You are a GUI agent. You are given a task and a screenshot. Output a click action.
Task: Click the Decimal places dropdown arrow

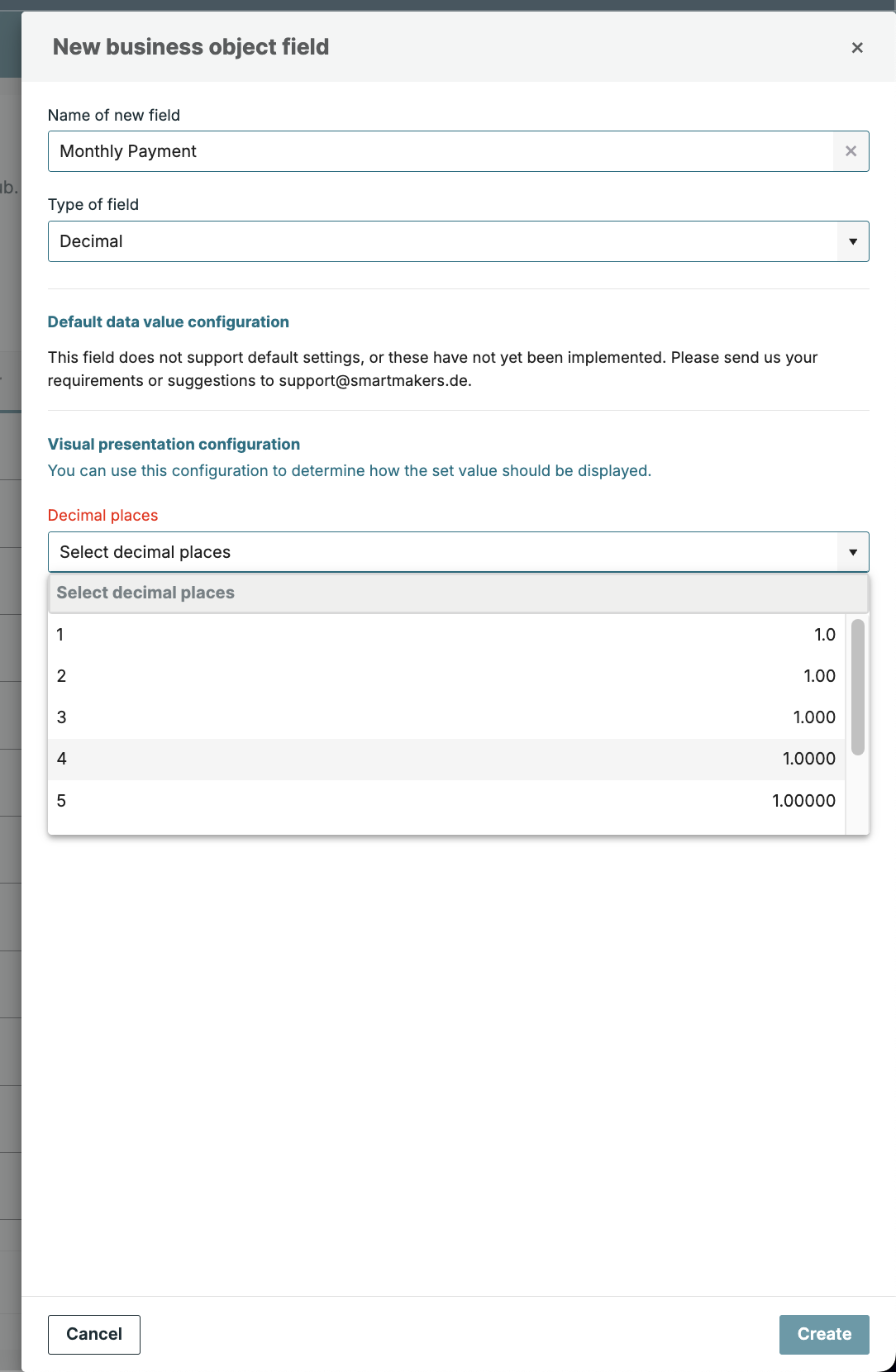[852, 552]
